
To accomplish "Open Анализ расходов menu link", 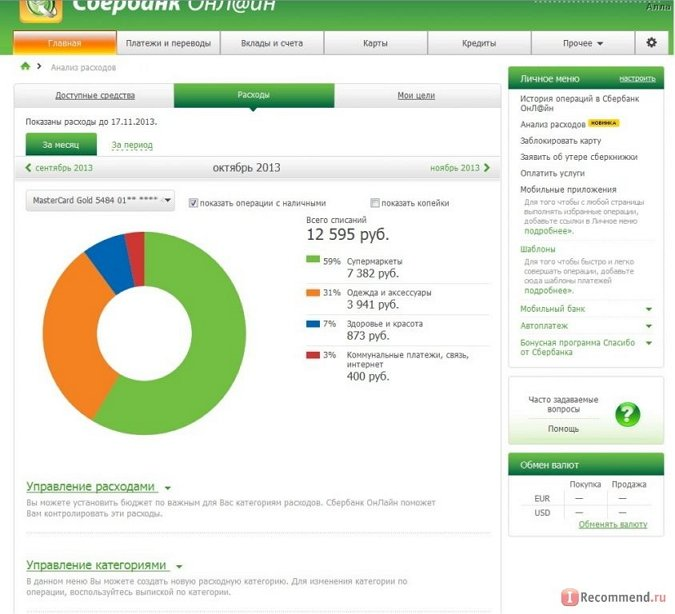I will pos(553,124).
